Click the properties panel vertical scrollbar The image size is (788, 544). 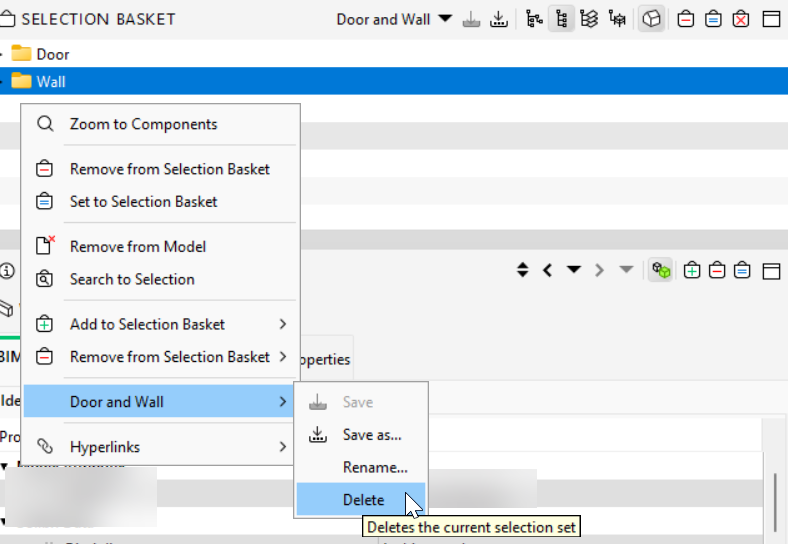pyautogui.click(x=775, y=502)
